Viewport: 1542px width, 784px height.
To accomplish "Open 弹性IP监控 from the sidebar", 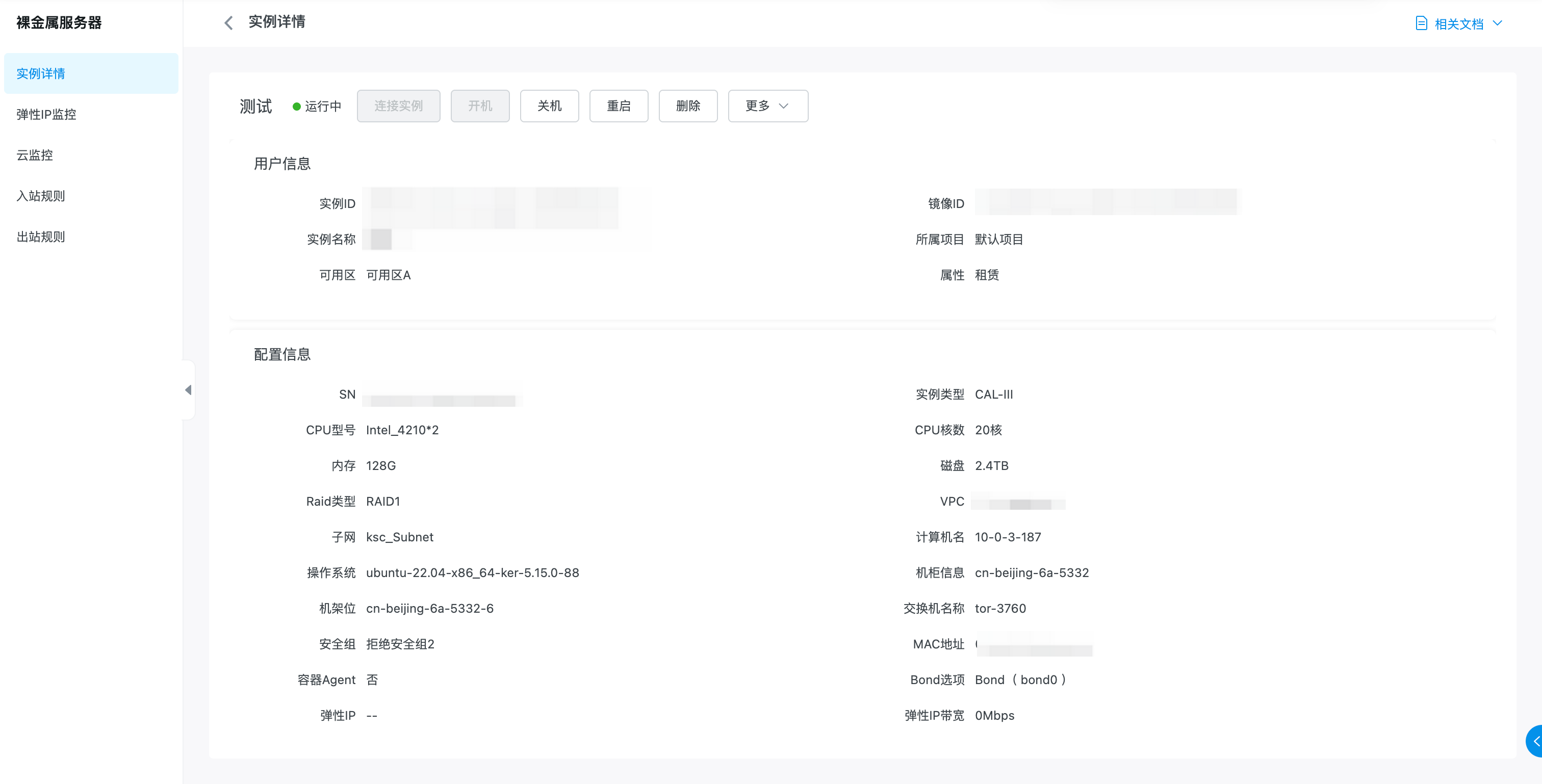I will tap(46, 114).
